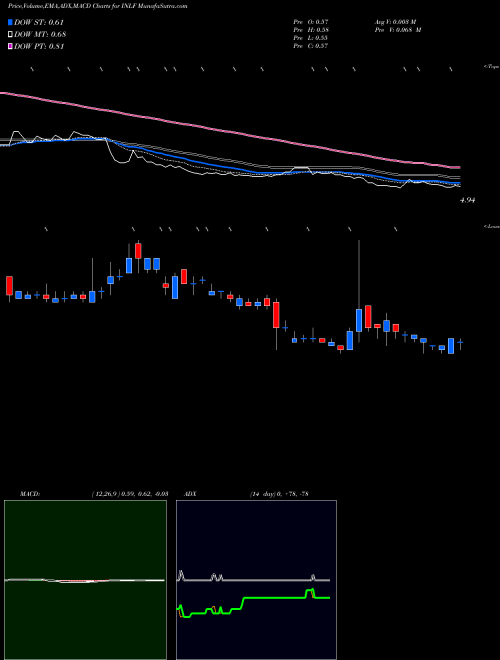Select the 'DOW MT: 0.68' legend label
This screenshot has width=500, height=660.
(40, 35)
